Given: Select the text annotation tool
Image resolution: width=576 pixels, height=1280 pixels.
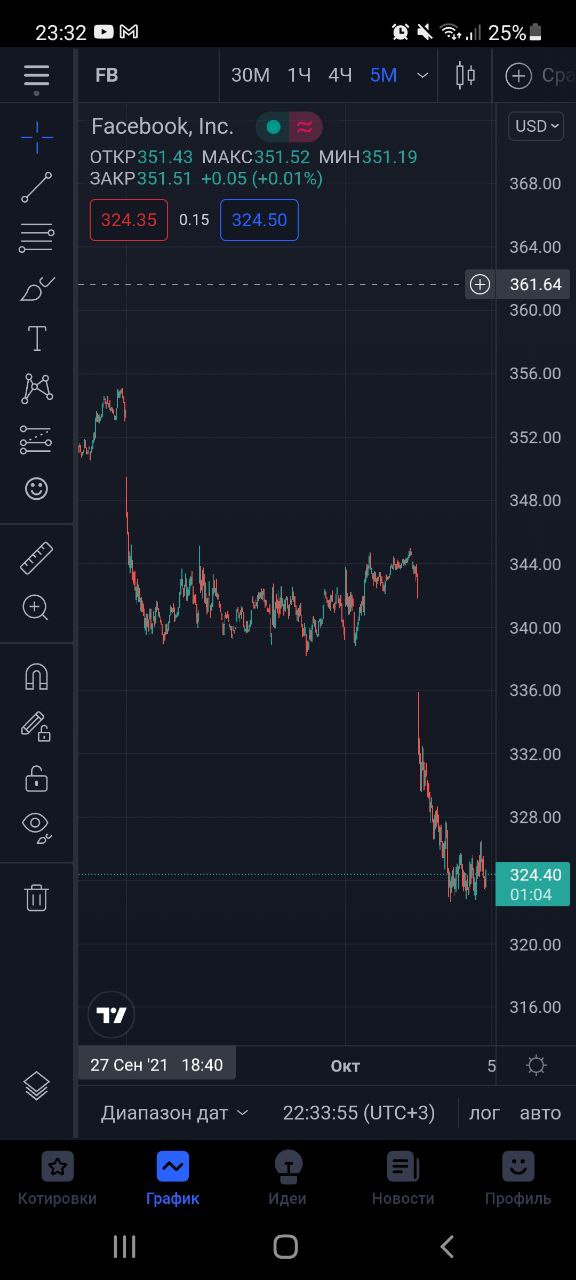Looking at the screenshot, I should 37,338.
